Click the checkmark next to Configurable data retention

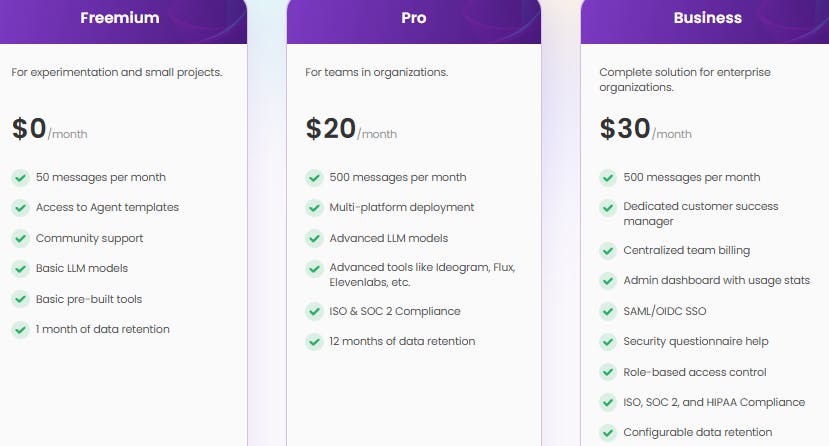pos(608,433)
